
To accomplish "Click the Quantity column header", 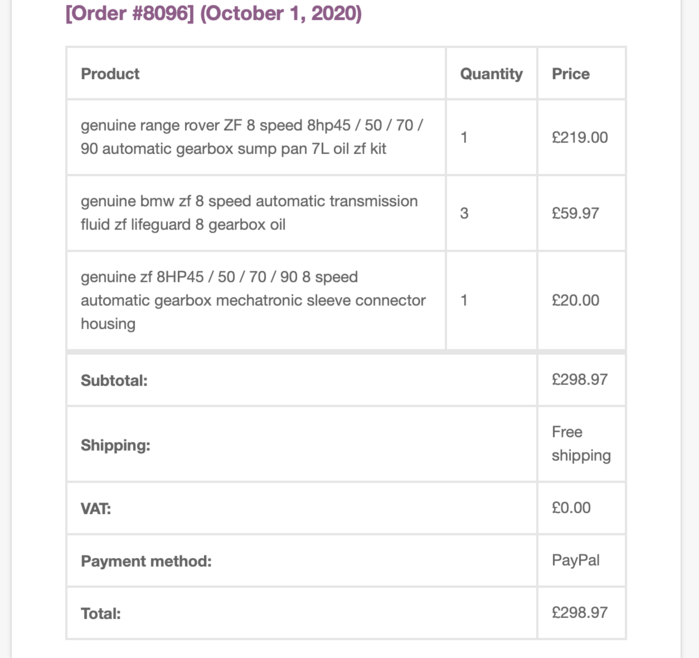I will click(x=491, y=74).
